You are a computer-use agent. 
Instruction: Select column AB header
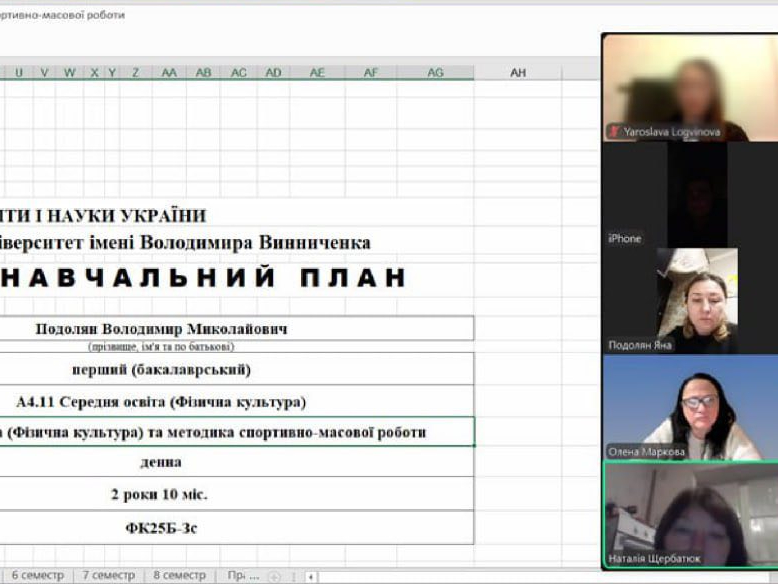coord(203,72)
